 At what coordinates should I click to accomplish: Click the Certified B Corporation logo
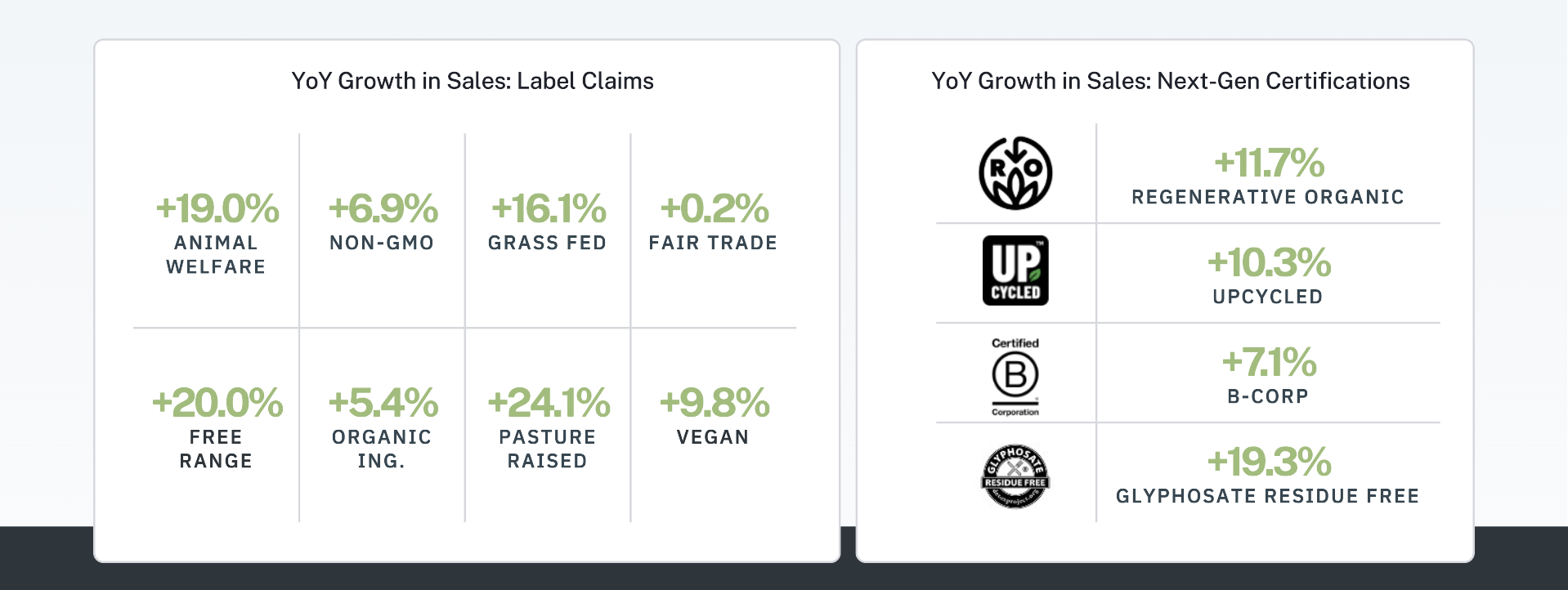(1015, 377)
